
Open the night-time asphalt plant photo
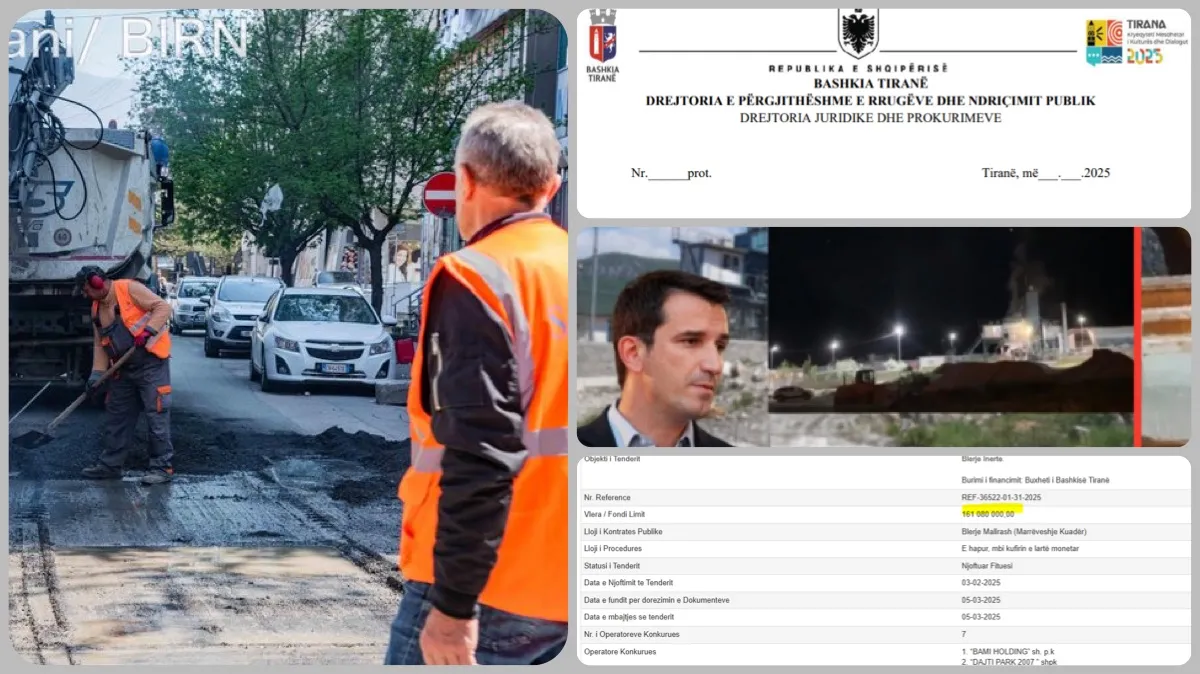point(951,320)
